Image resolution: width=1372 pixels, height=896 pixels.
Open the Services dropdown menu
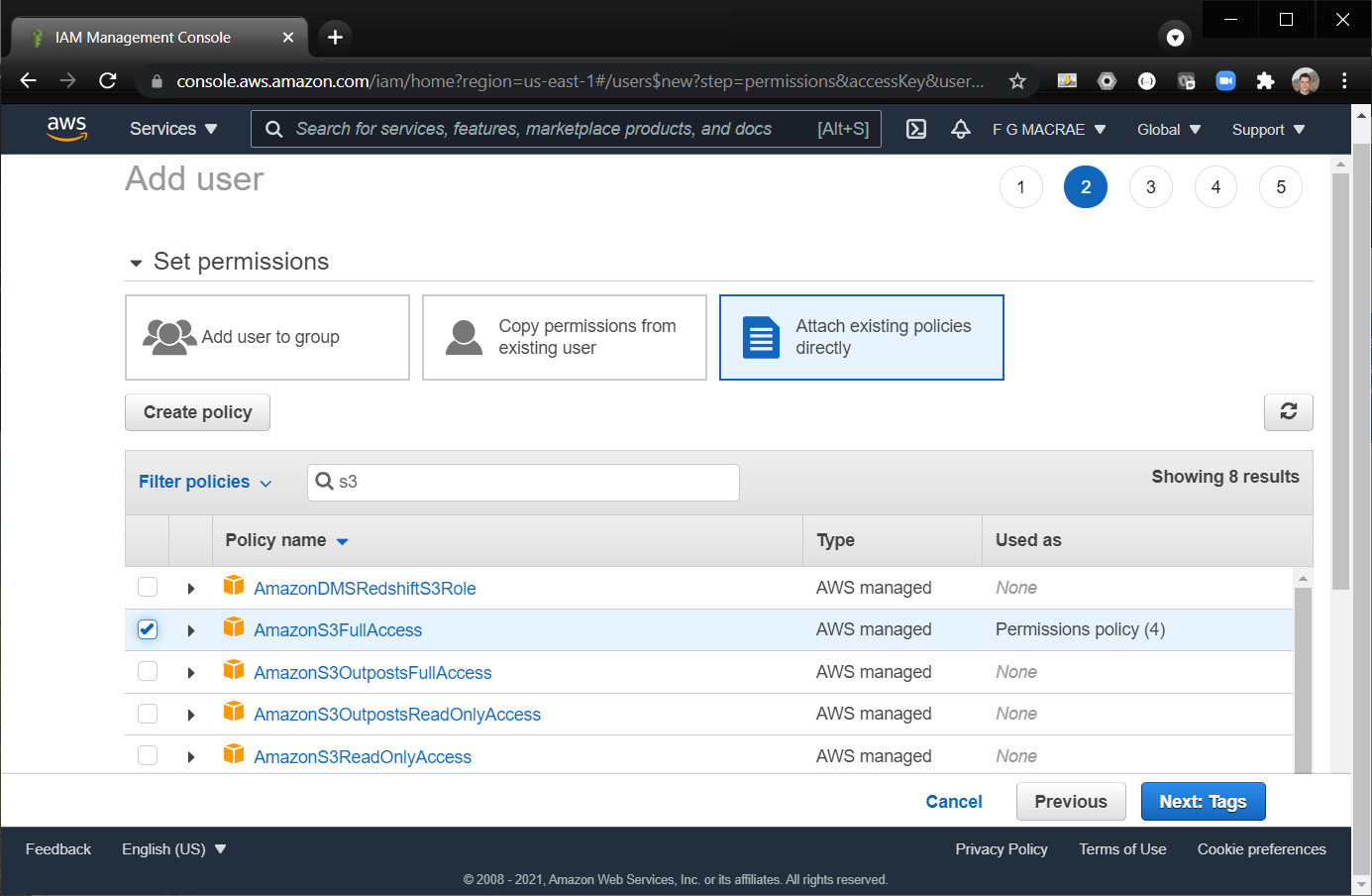tap(173, 129)
